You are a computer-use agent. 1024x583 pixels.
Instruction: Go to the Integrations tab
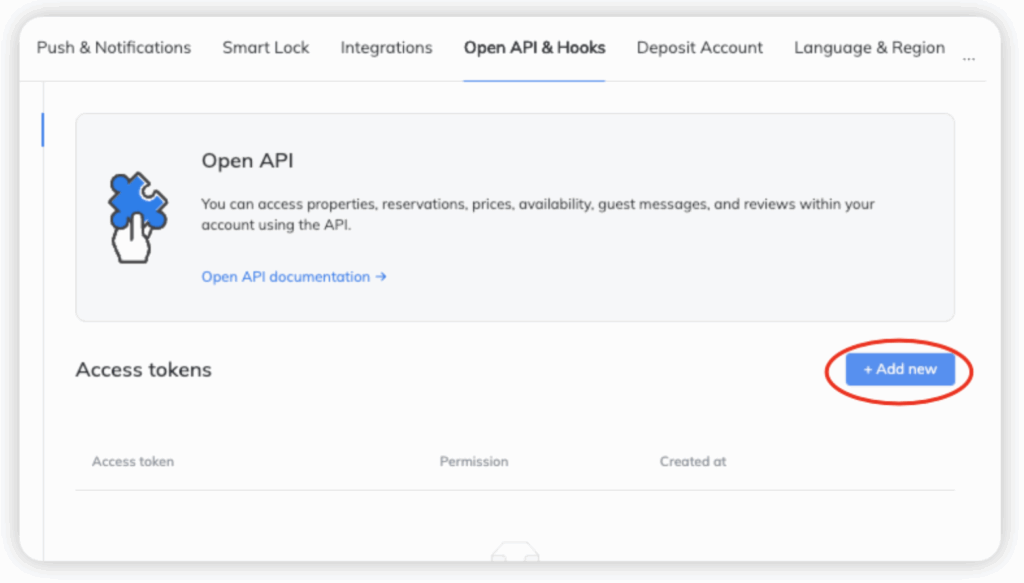(386, 48)
